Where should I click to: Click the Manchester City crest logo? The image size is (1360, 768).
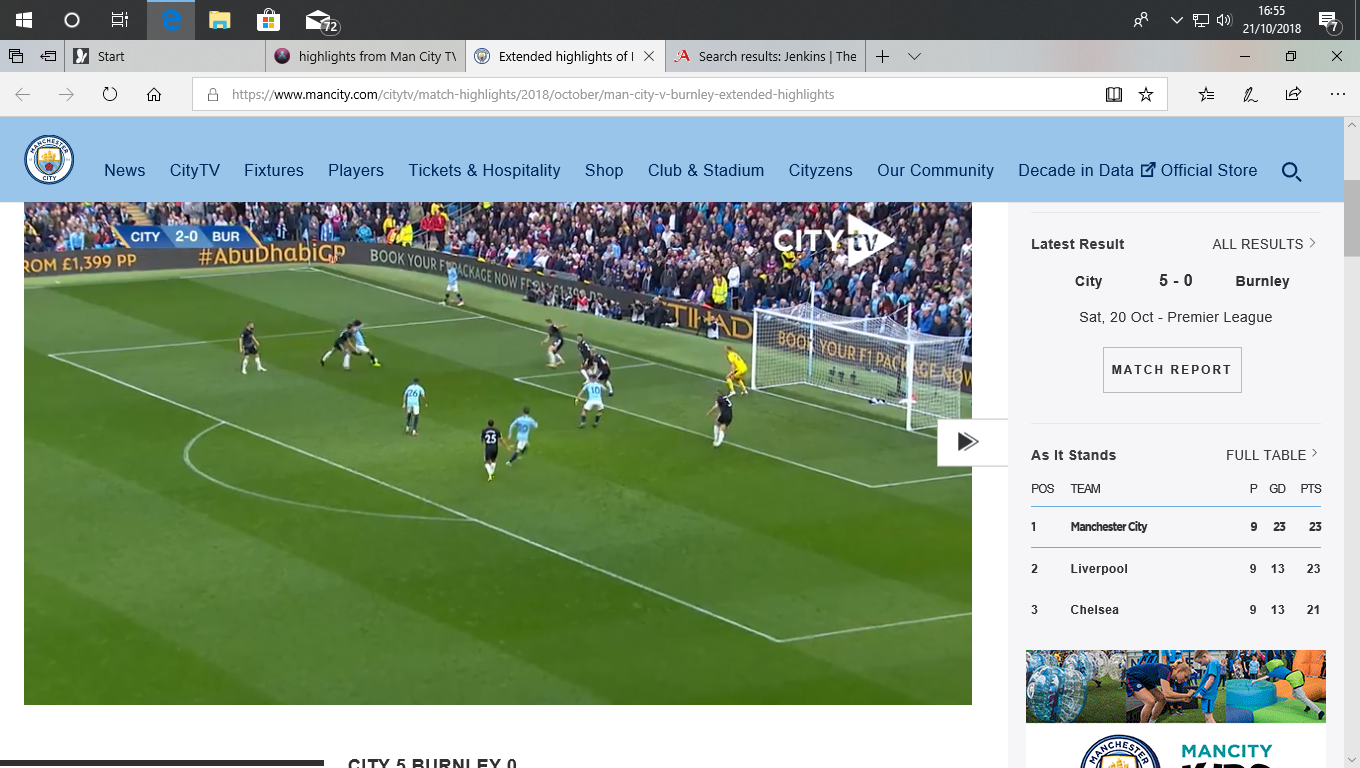click(x=49, y=160)
